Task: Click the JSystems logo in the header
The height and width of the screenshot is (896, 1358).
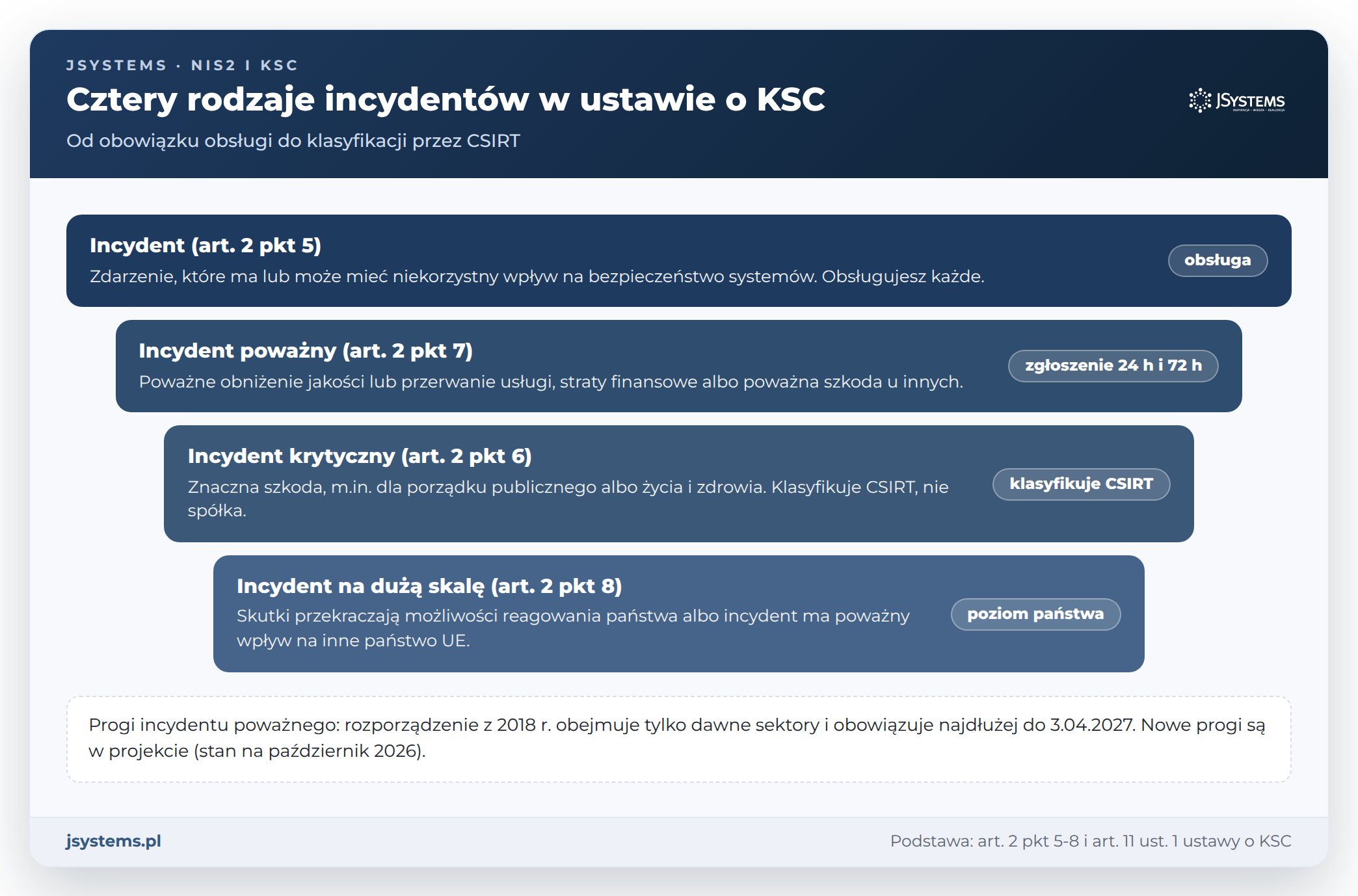Action: click(1237, 101)
